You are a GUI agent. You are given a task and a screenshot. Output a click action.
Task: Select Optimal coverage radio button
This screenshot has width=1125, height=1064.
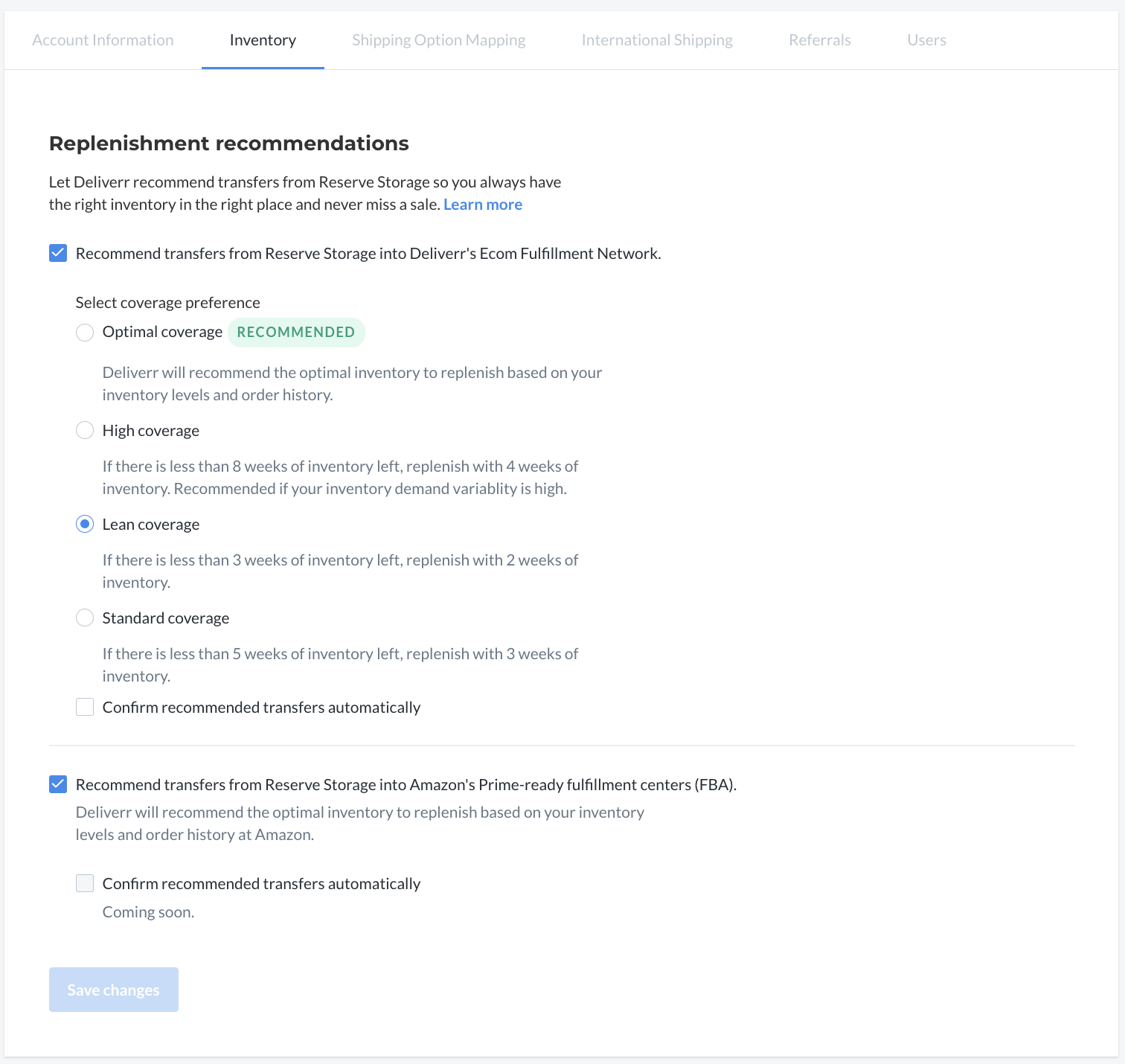[85, 332]
